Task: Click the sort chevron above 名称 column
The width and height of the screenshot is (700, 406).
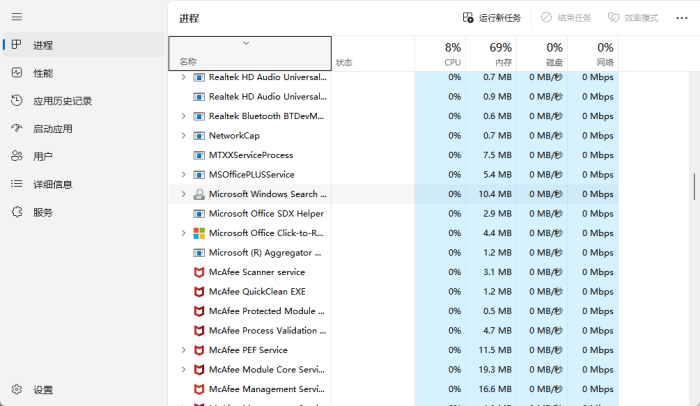Action: (x=246, y=43)
